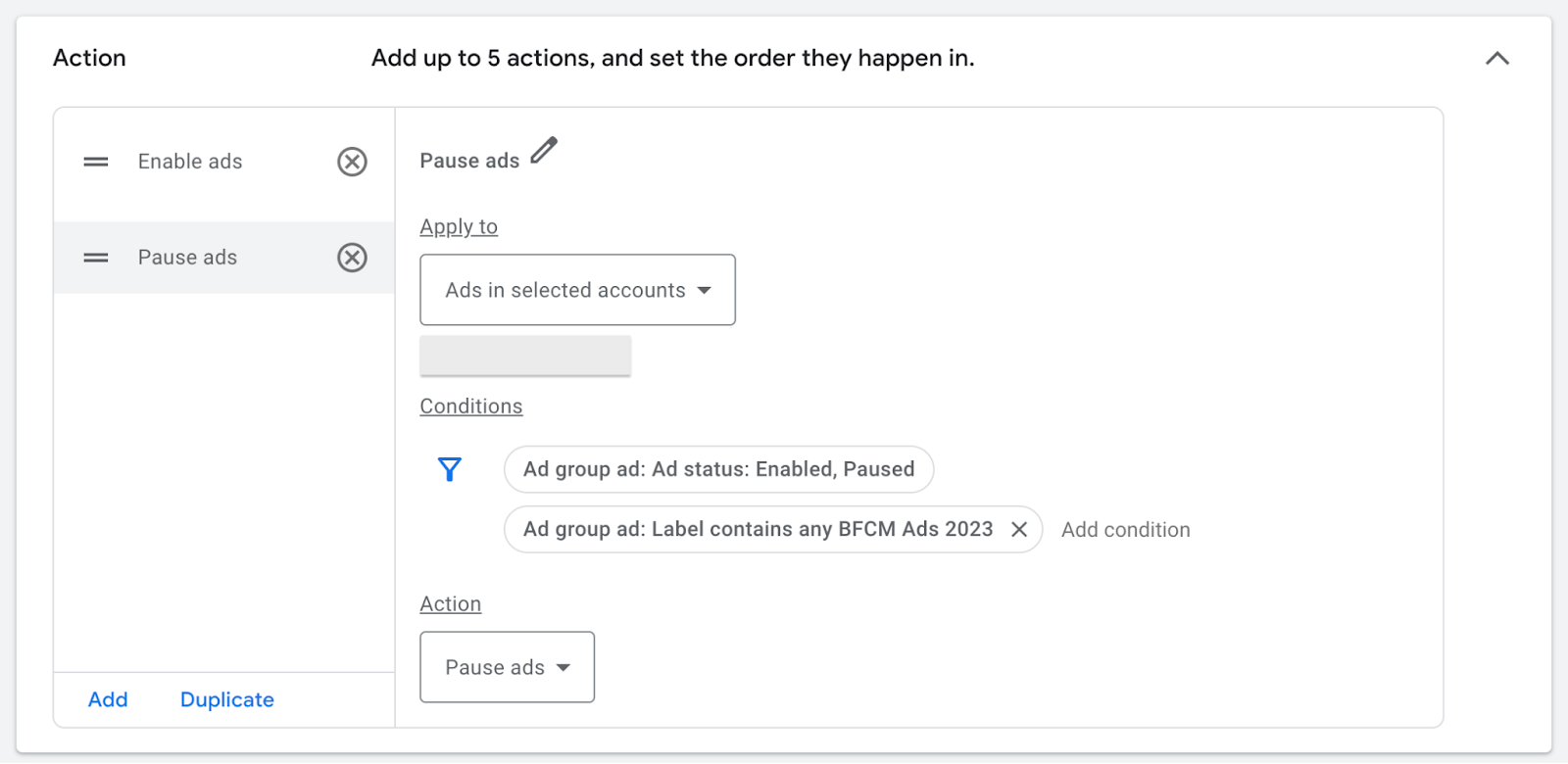Click the gray selected accounts field
This screenshot has width=1568, height=764.
(525, 356)
